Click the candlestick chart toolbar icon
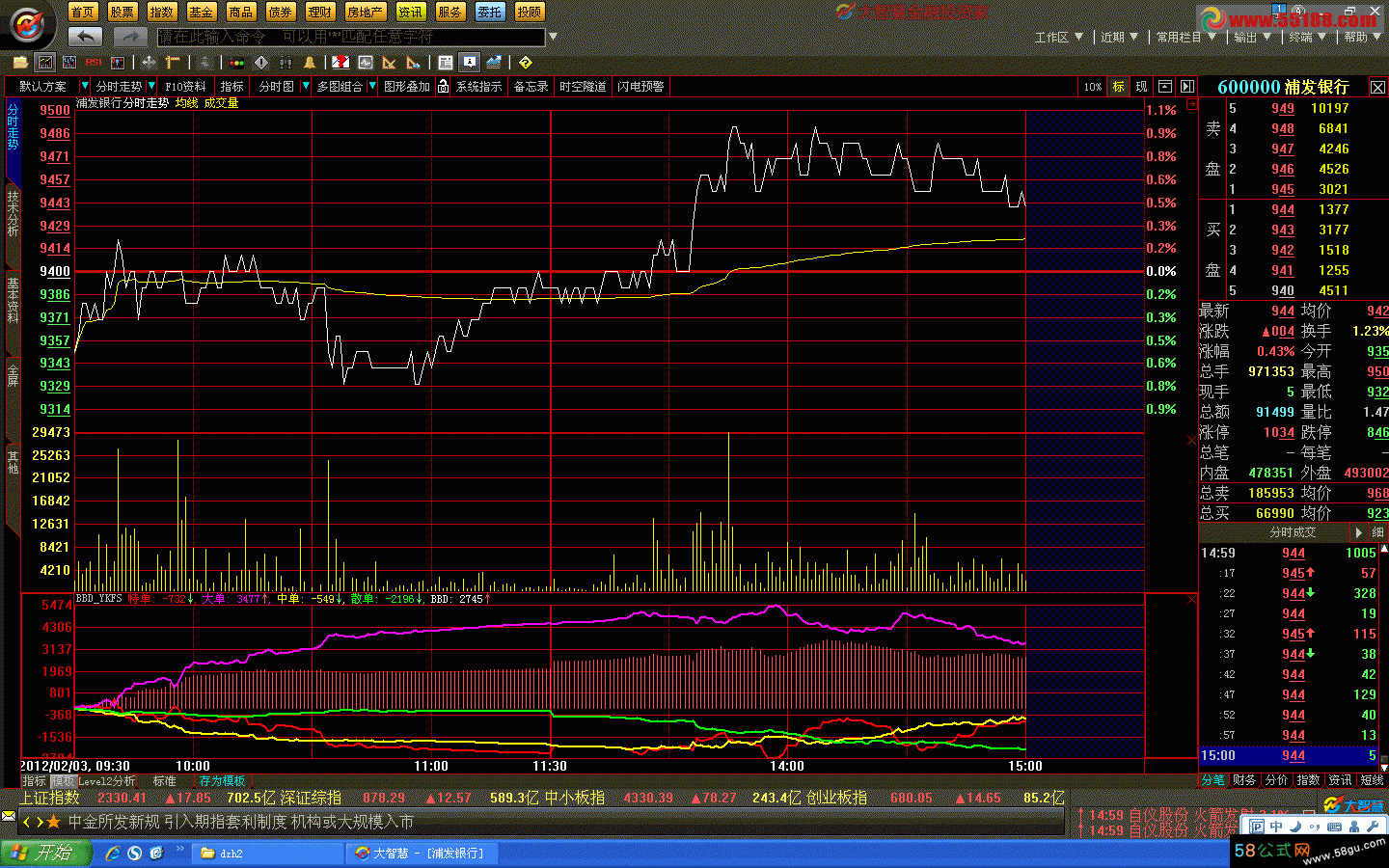The height and width of the screenshot is (868, 1389). [x=69, y=63]
